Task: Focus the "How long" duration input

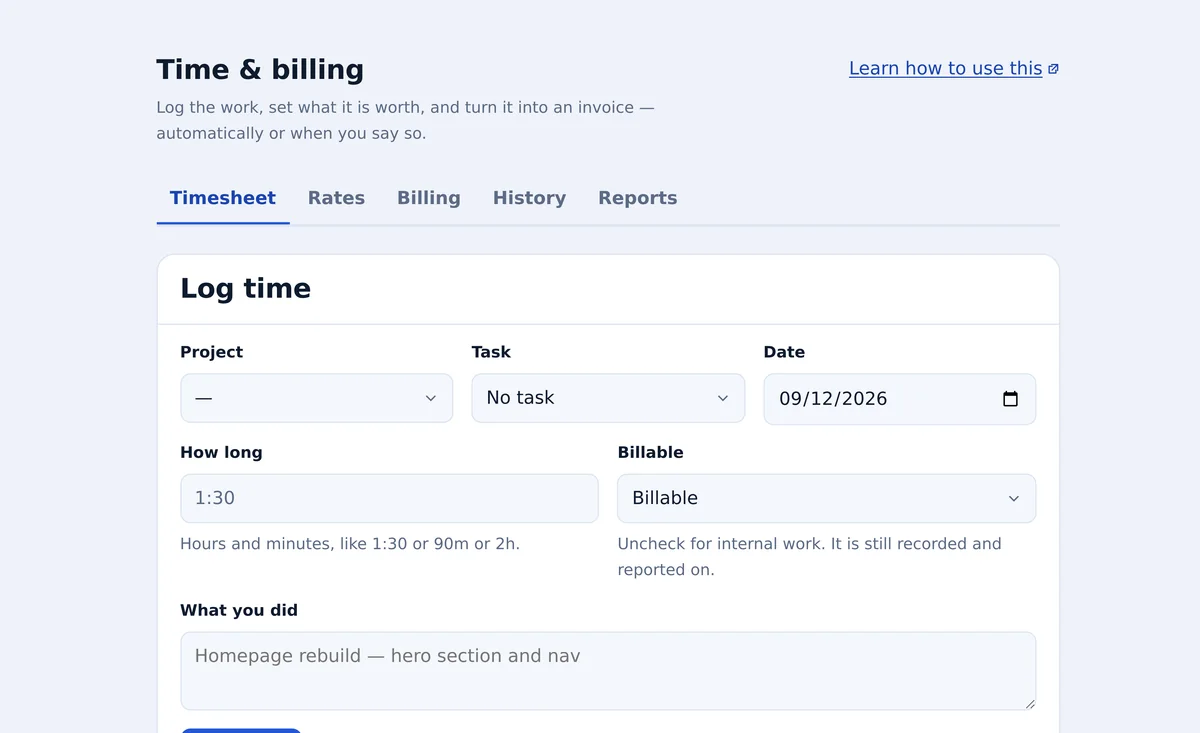Action: (390, 498)
